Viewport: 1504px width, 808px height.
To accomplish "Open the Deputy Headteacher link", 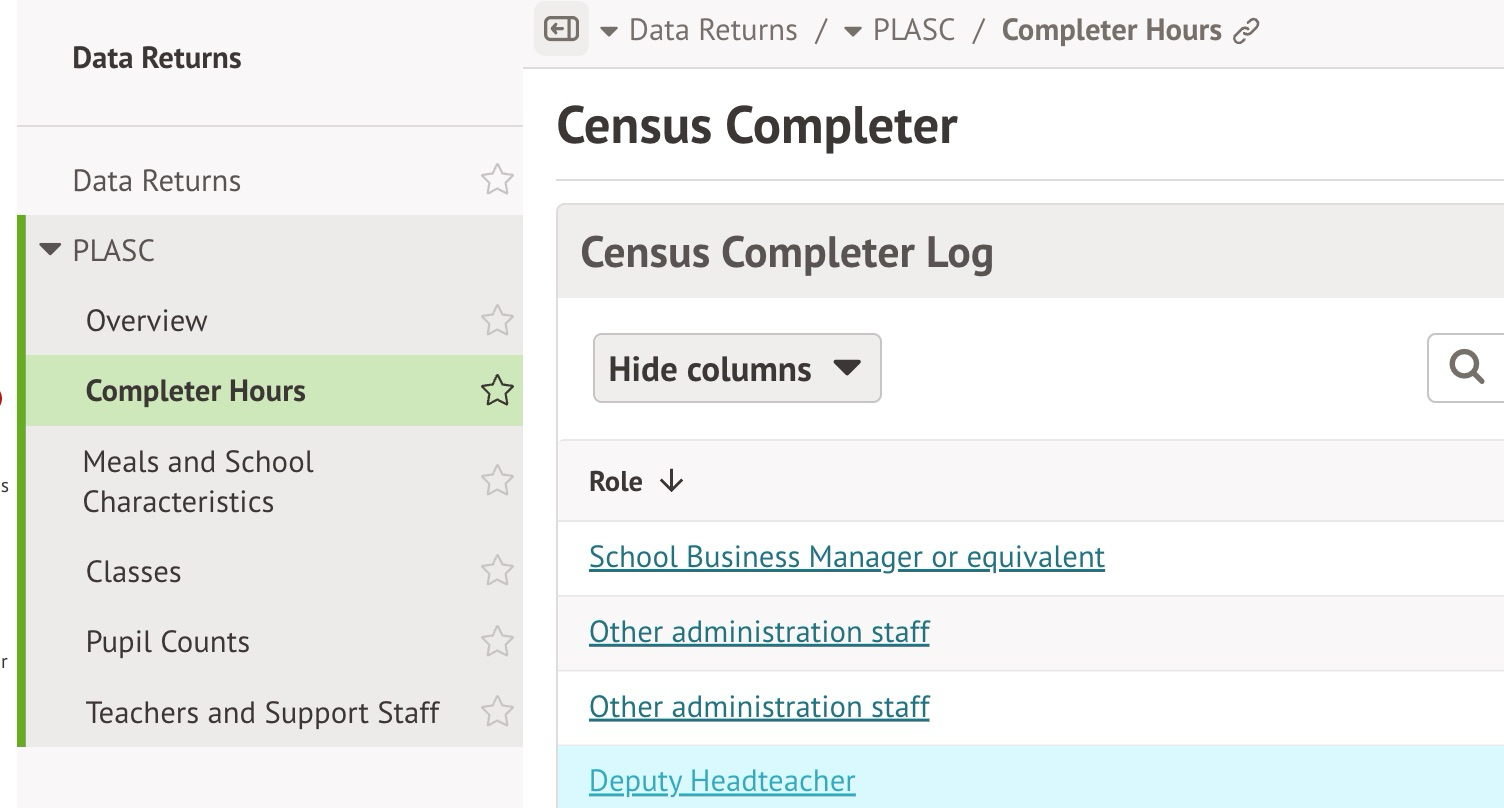I will 722,781.
